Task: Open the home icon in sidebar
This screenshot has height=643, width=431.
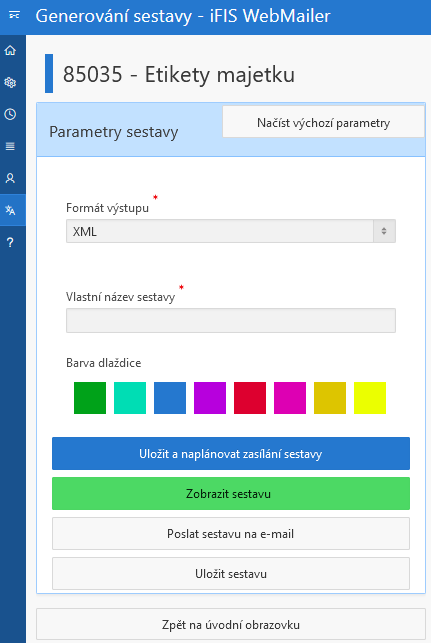Action: (10, 50)
